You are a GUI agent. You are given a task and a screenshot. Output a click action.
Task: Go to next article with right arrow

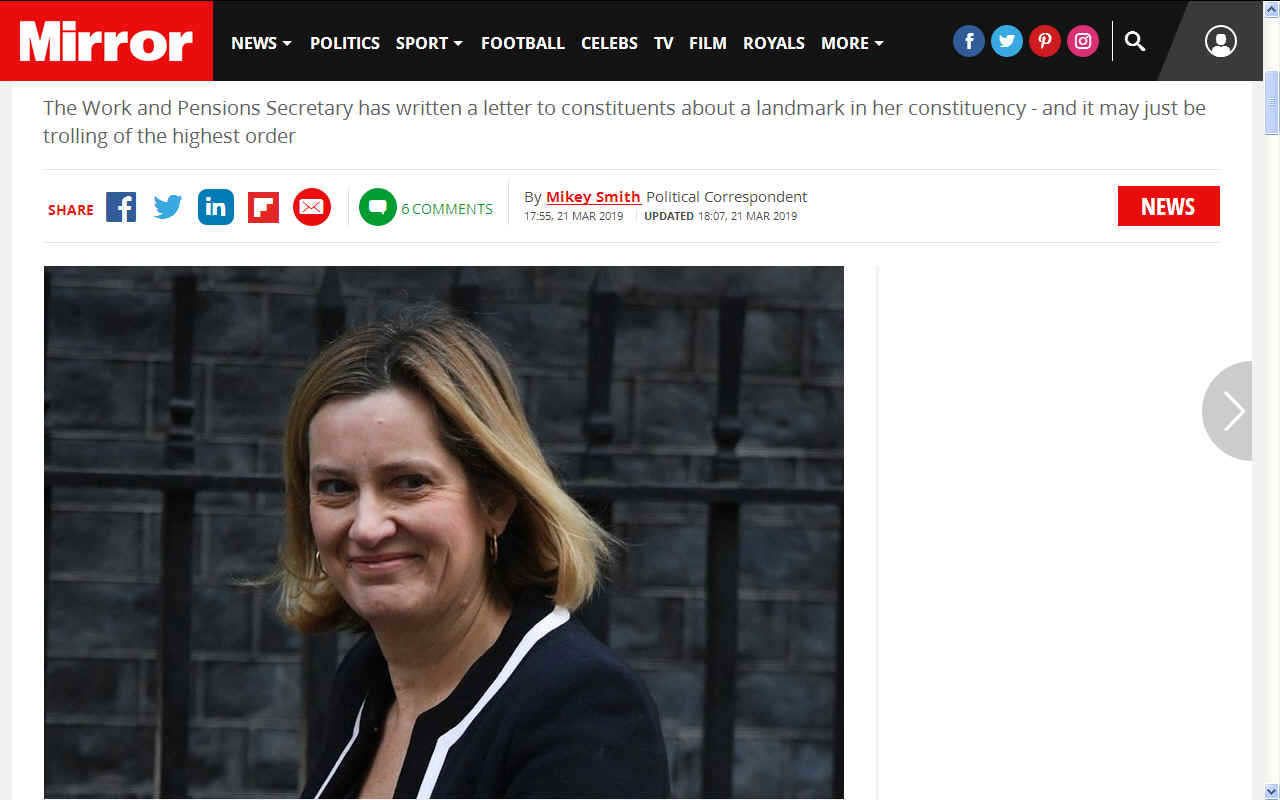coord(1229,411)
